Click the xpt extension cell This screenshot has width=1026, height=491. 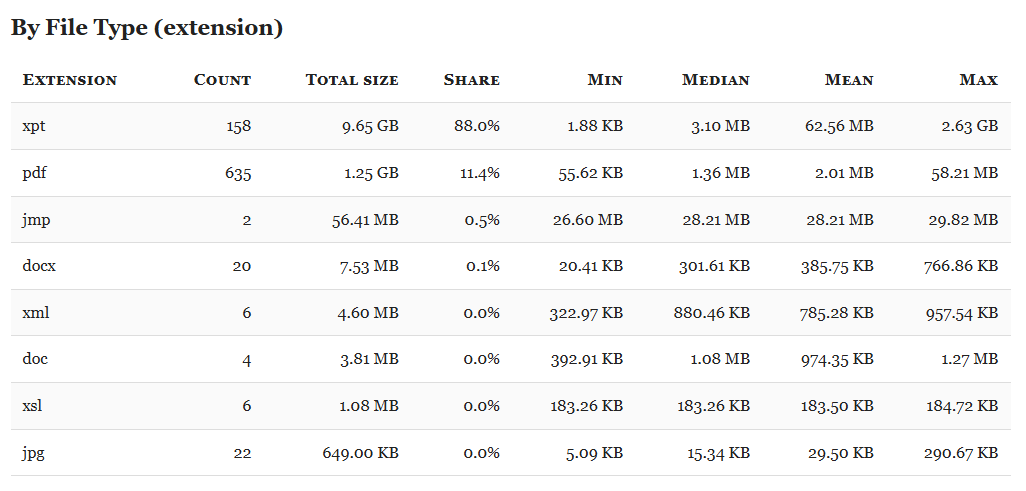pos(34,126)
